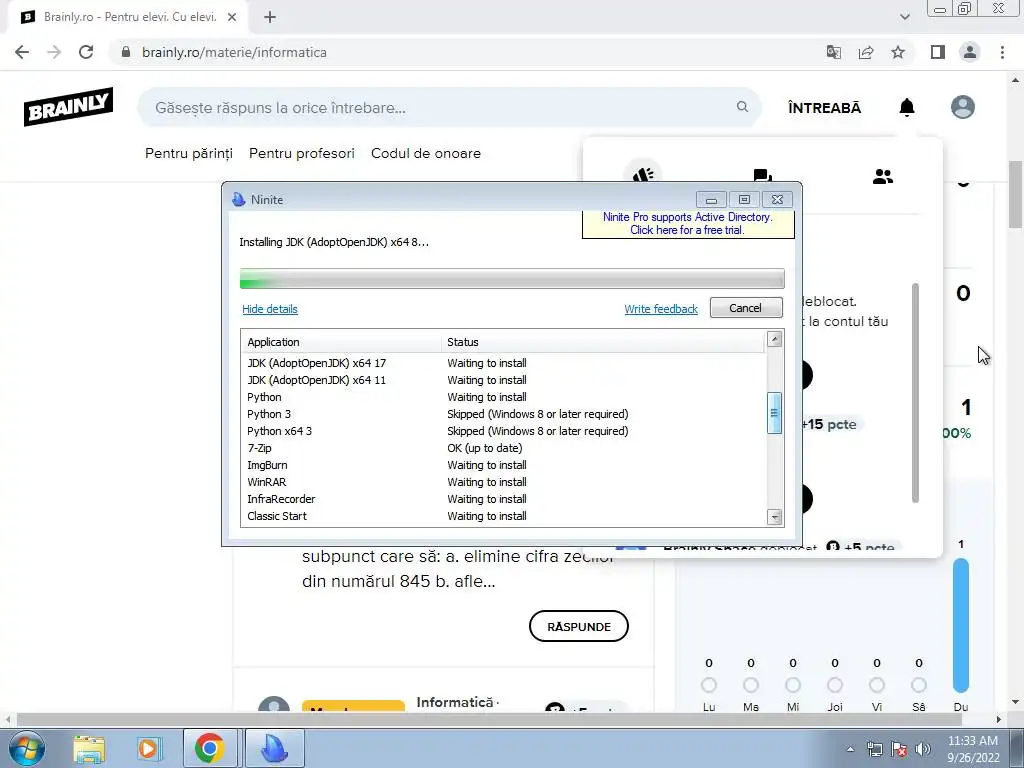Viewport: 1024px width, 768px height.
Task: Open Chrome three-dot menu
Action: point(1002,52)
